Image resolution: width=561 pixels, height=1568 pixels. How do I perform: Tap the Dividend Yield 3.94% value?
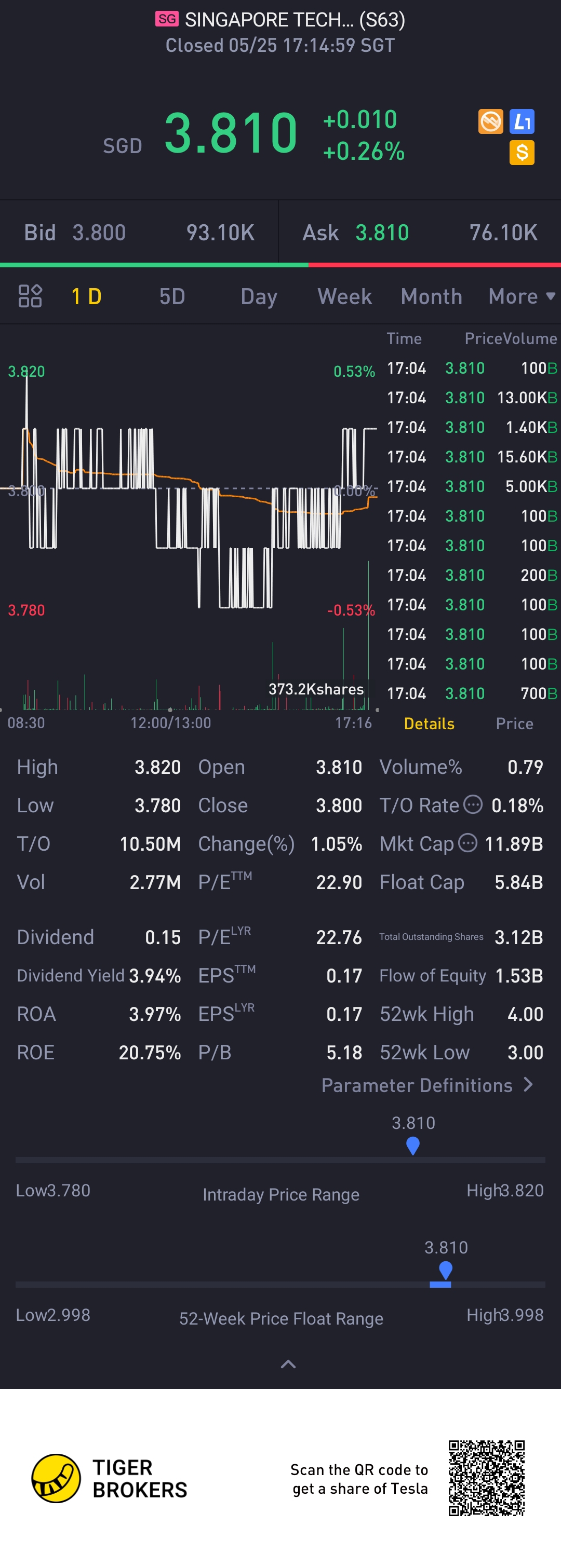155,976
